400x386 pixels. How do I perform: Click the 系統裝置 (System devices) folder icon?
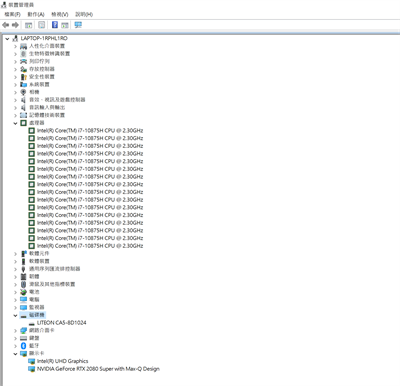coord(23,84)
